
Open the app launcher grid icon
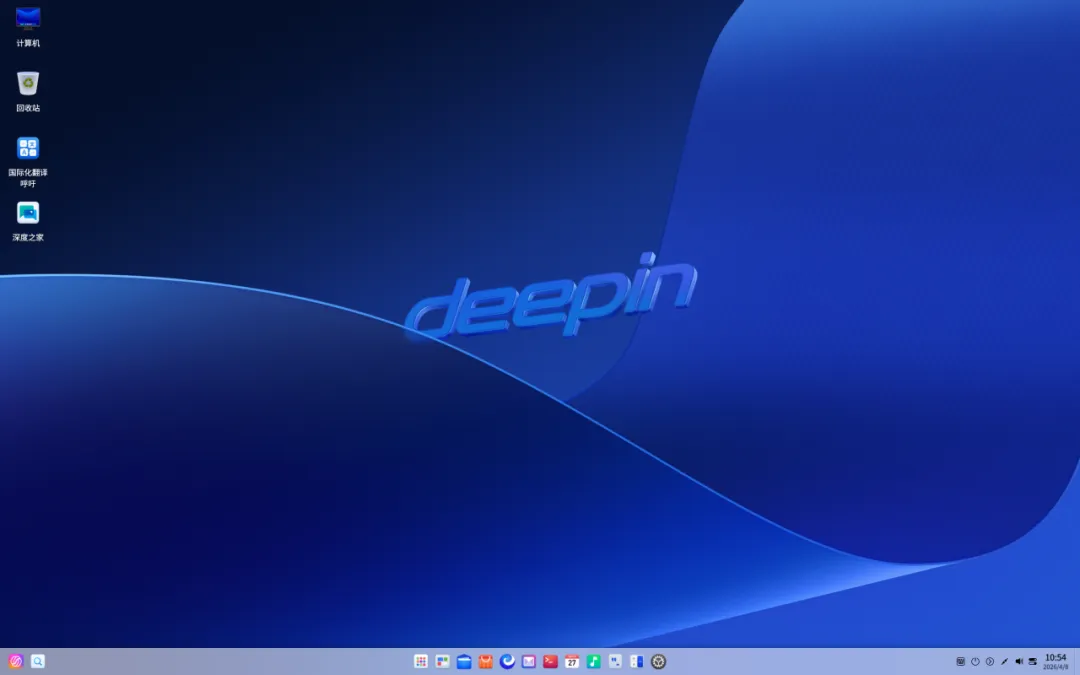coord(421,661)
